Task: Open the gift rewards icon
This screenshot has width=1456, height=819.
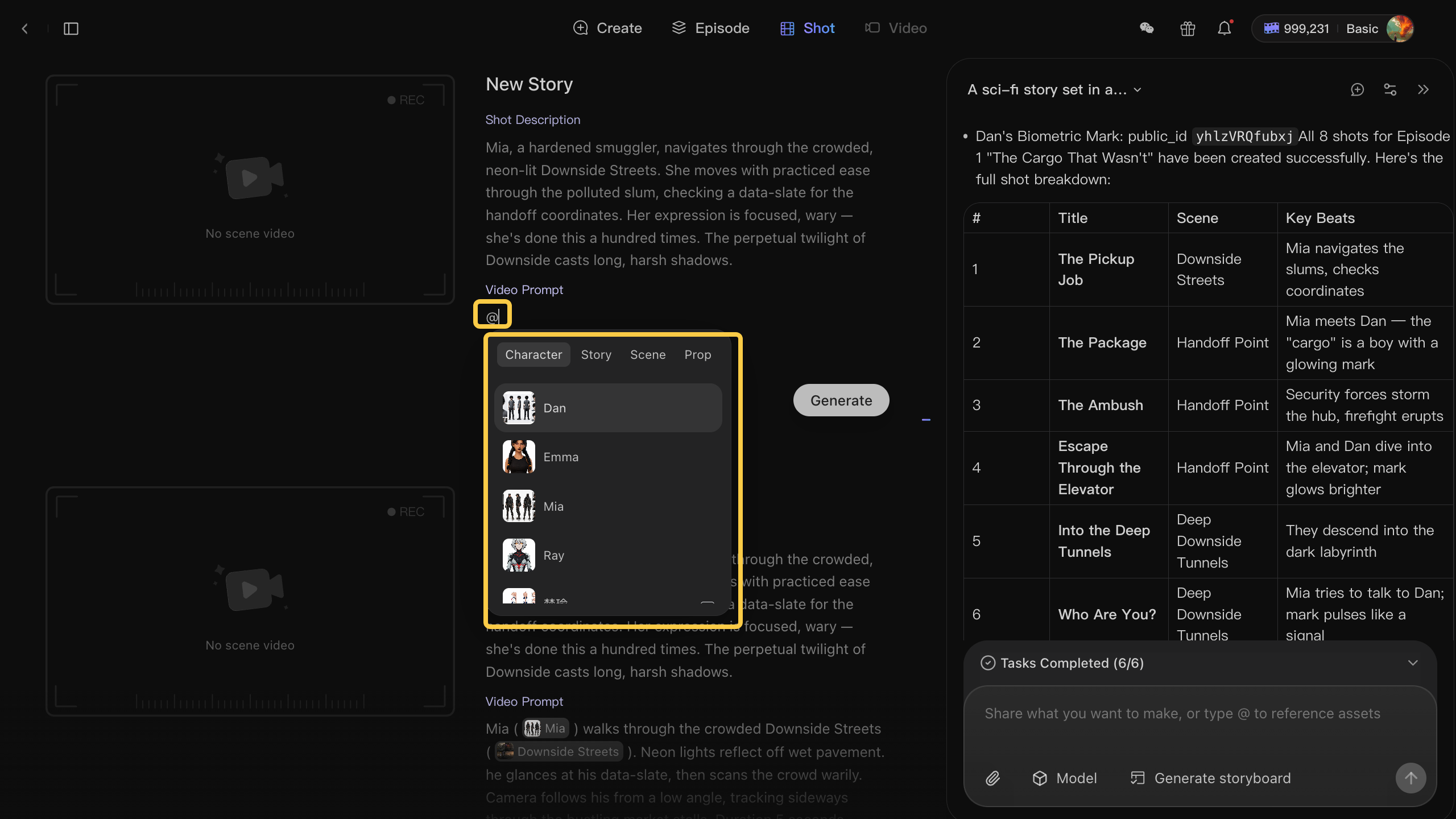Action: 1188,28
